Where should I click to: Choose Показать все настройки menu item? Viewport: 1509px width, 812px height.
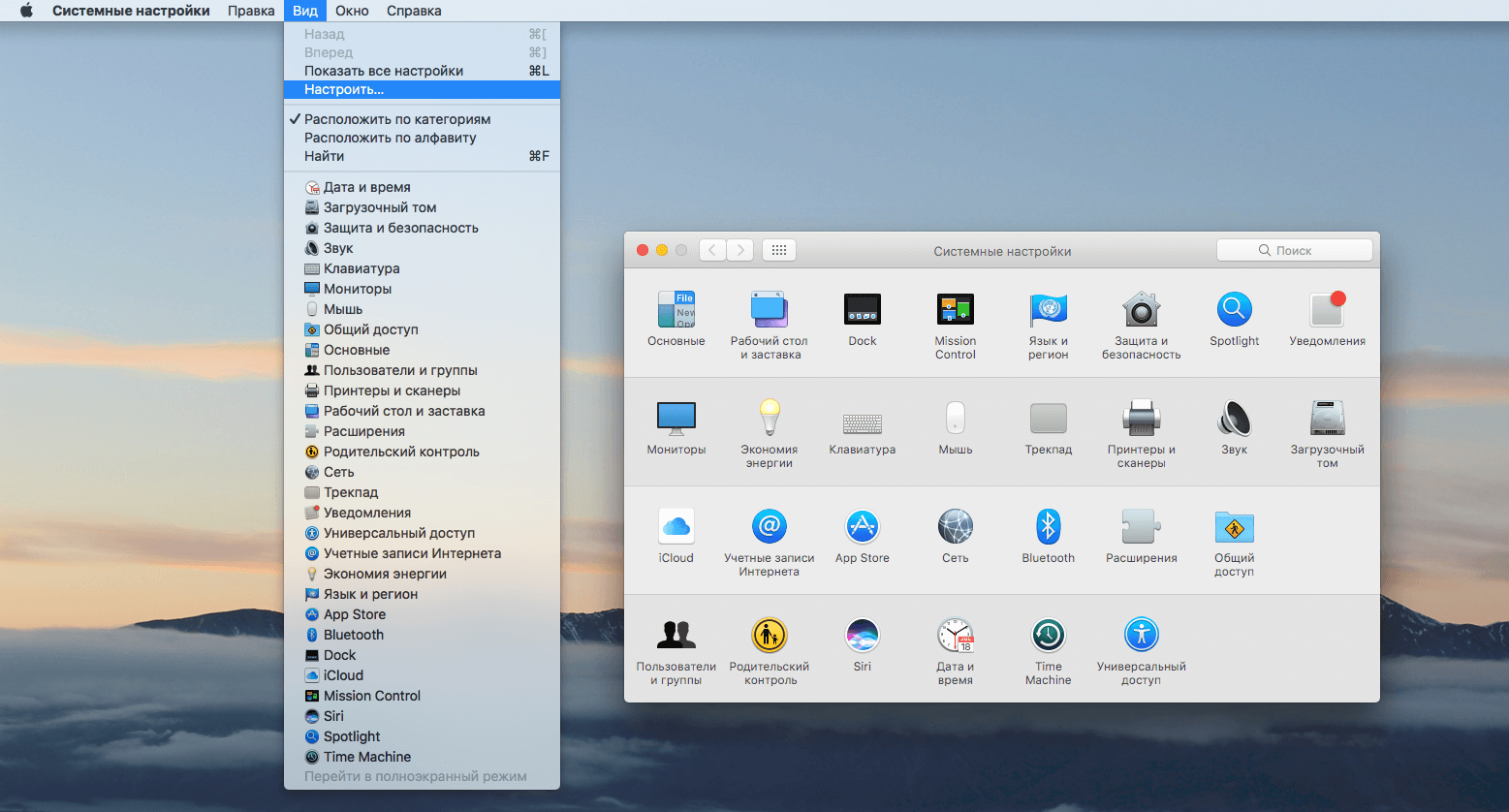[422, 71]
